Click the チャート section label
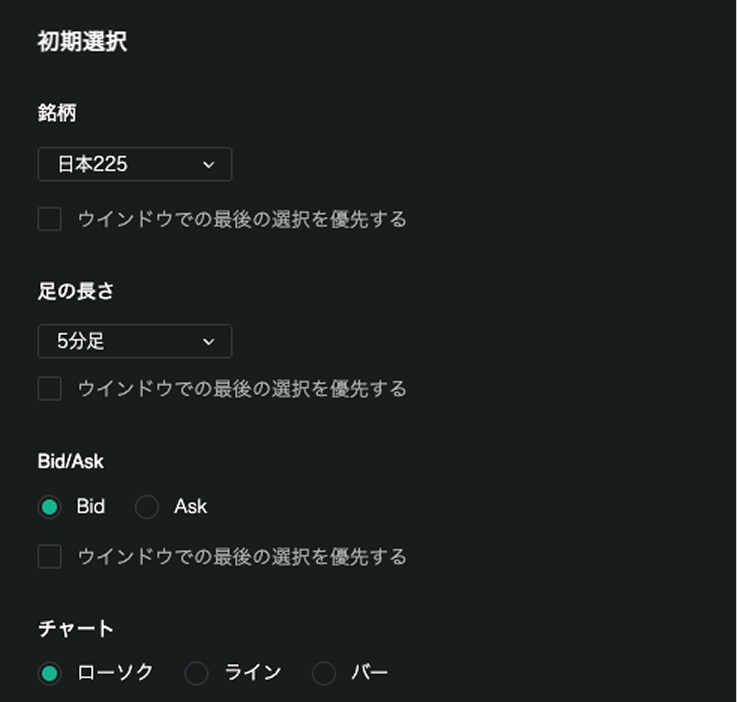Screen dimensions: 737x702 click(x=75, y=628)
